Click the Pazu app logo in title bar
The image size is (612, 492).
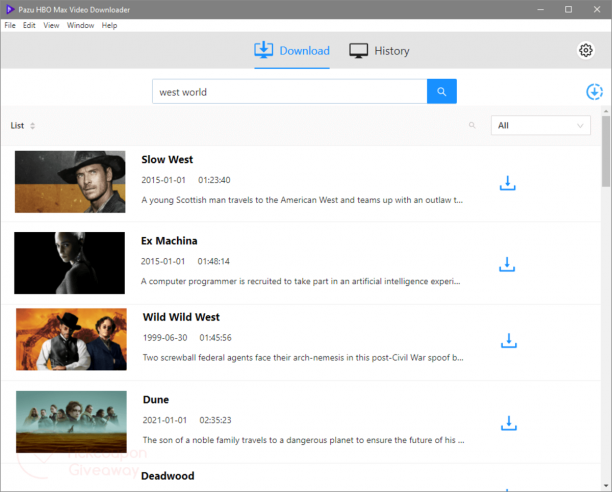(x=10, y=9)
